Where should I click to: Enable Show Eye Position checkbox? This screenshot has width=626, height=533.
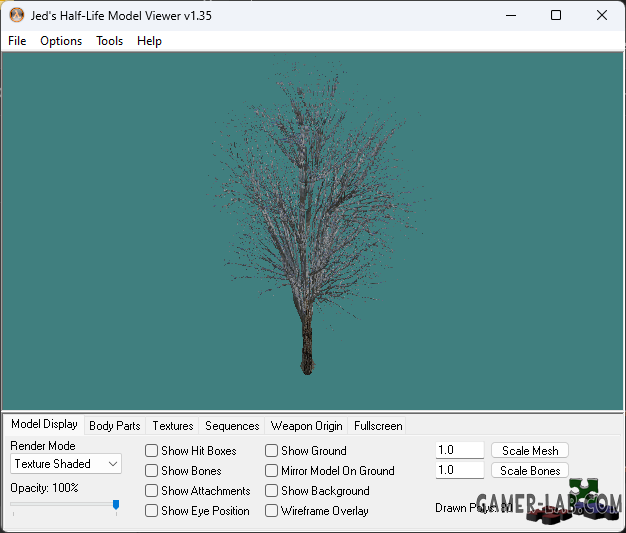pyautogui.click(x=151, y=511)
